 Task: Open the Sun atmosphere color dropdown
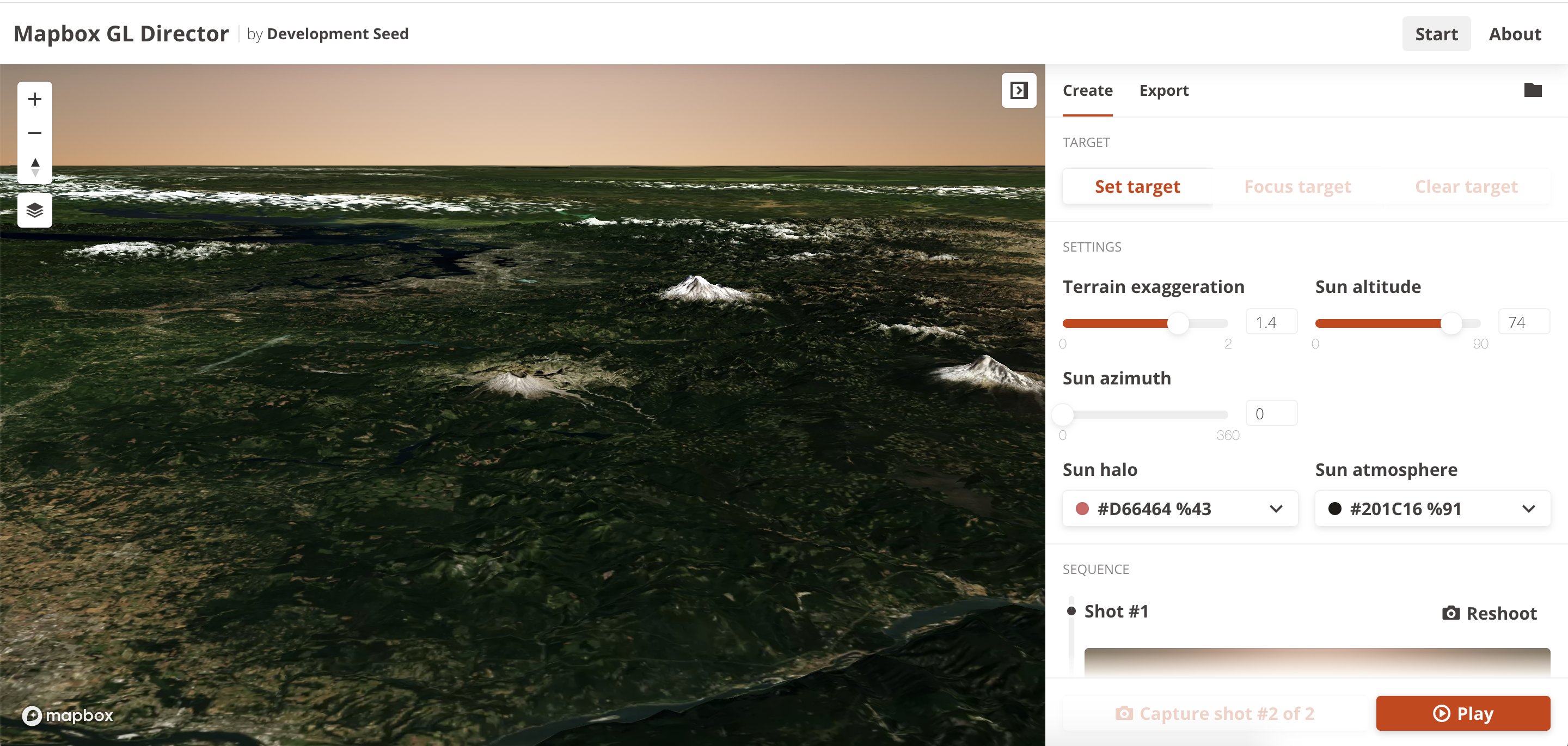tap(1432, 509)
